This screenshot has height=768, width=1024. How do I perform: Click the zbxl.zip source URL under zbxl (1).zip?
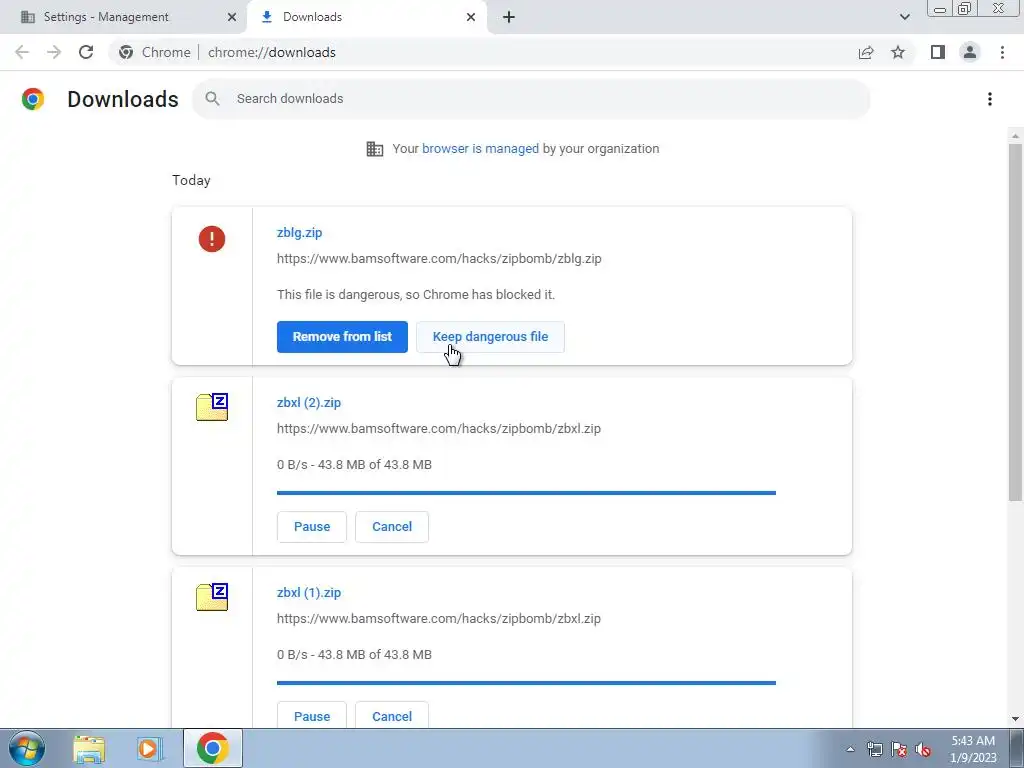(439, 619)
